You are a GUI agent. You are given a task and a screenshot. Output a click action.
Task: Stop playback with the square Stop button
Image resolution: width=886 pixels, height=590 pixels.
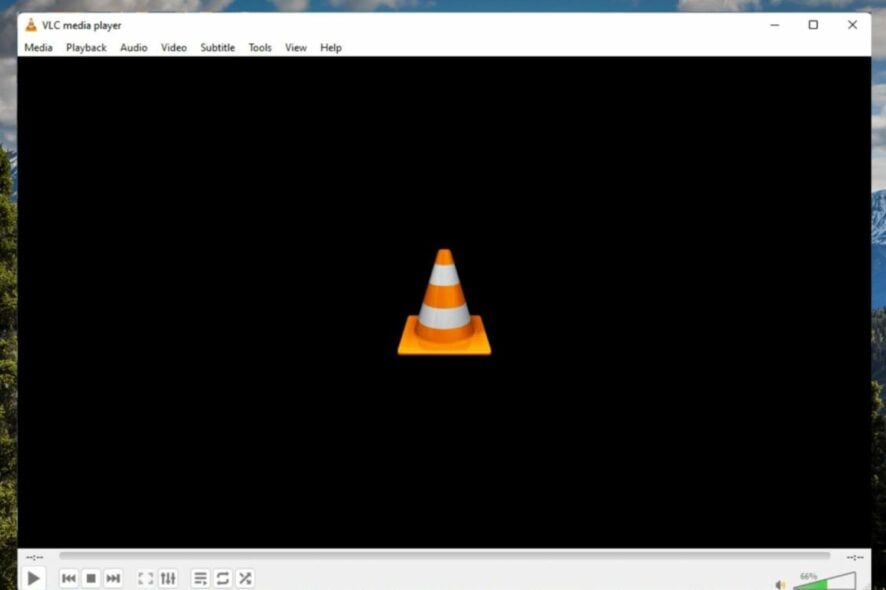(91, 578)
